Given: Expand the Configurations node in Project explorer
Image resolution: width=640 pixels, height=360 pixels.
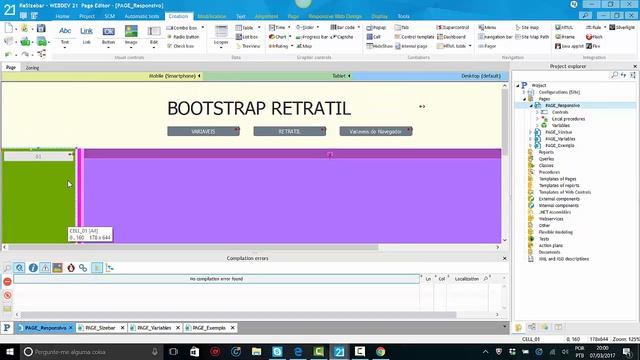Looking at the screenshot, I should [524, 92].
